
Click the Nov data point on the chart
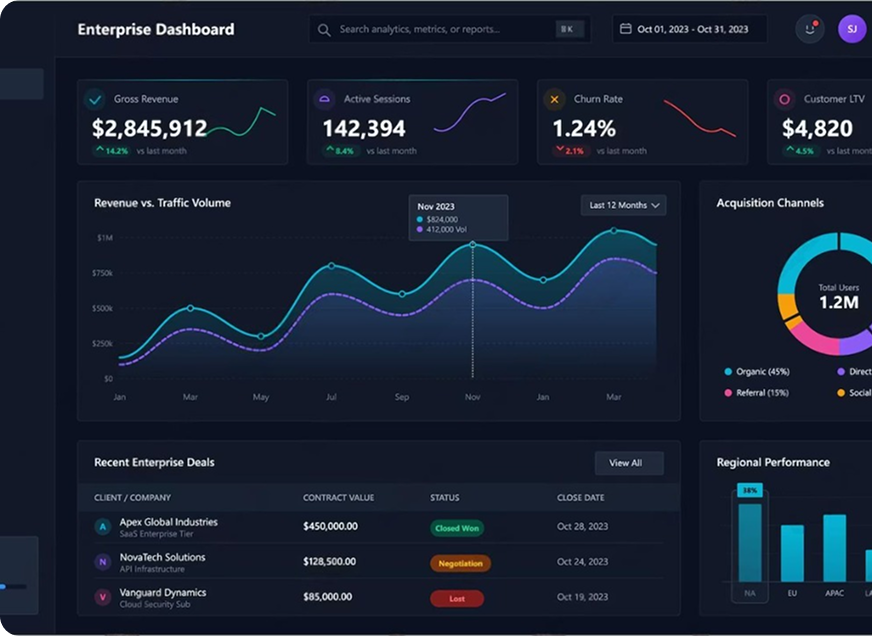click(473, 244)
